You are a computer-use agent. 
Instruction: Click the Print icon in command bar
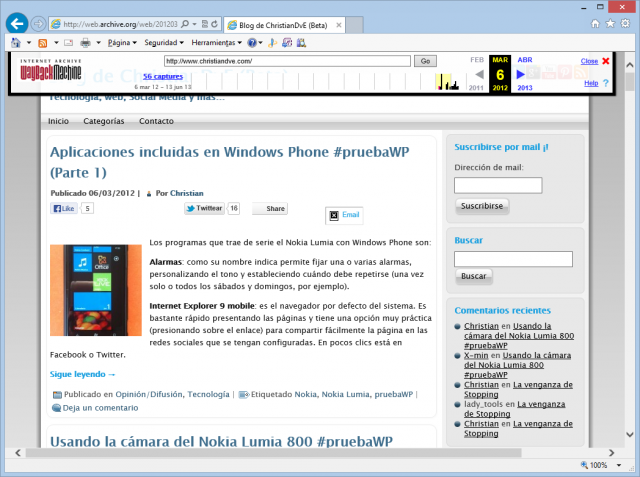point(85,42)
